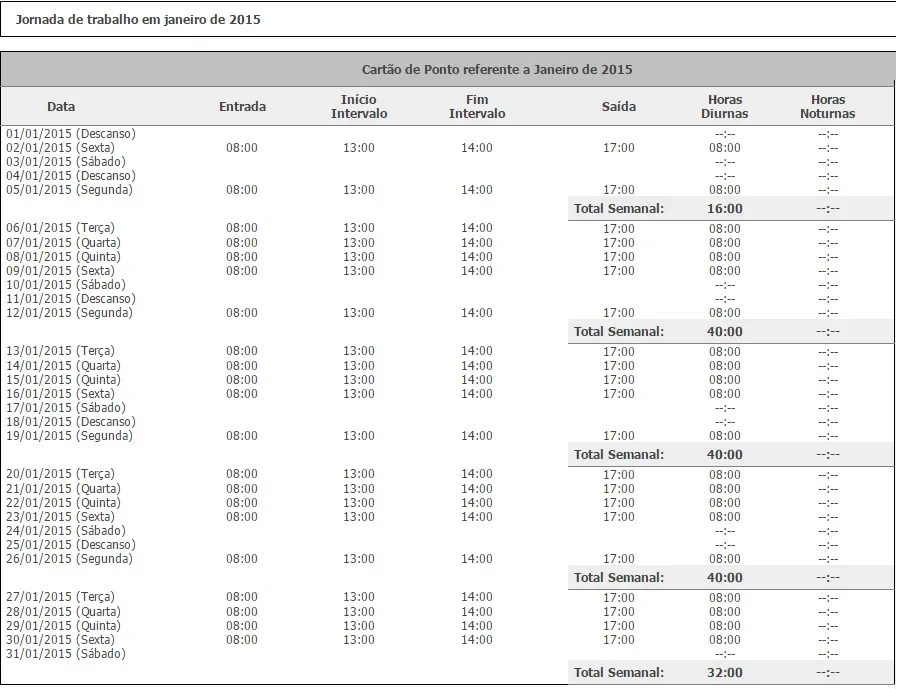Viewport: 897px width, 689px height.
Task: Select the 02/01/2015 (Sexta) date entry
Action: (60, 148)
